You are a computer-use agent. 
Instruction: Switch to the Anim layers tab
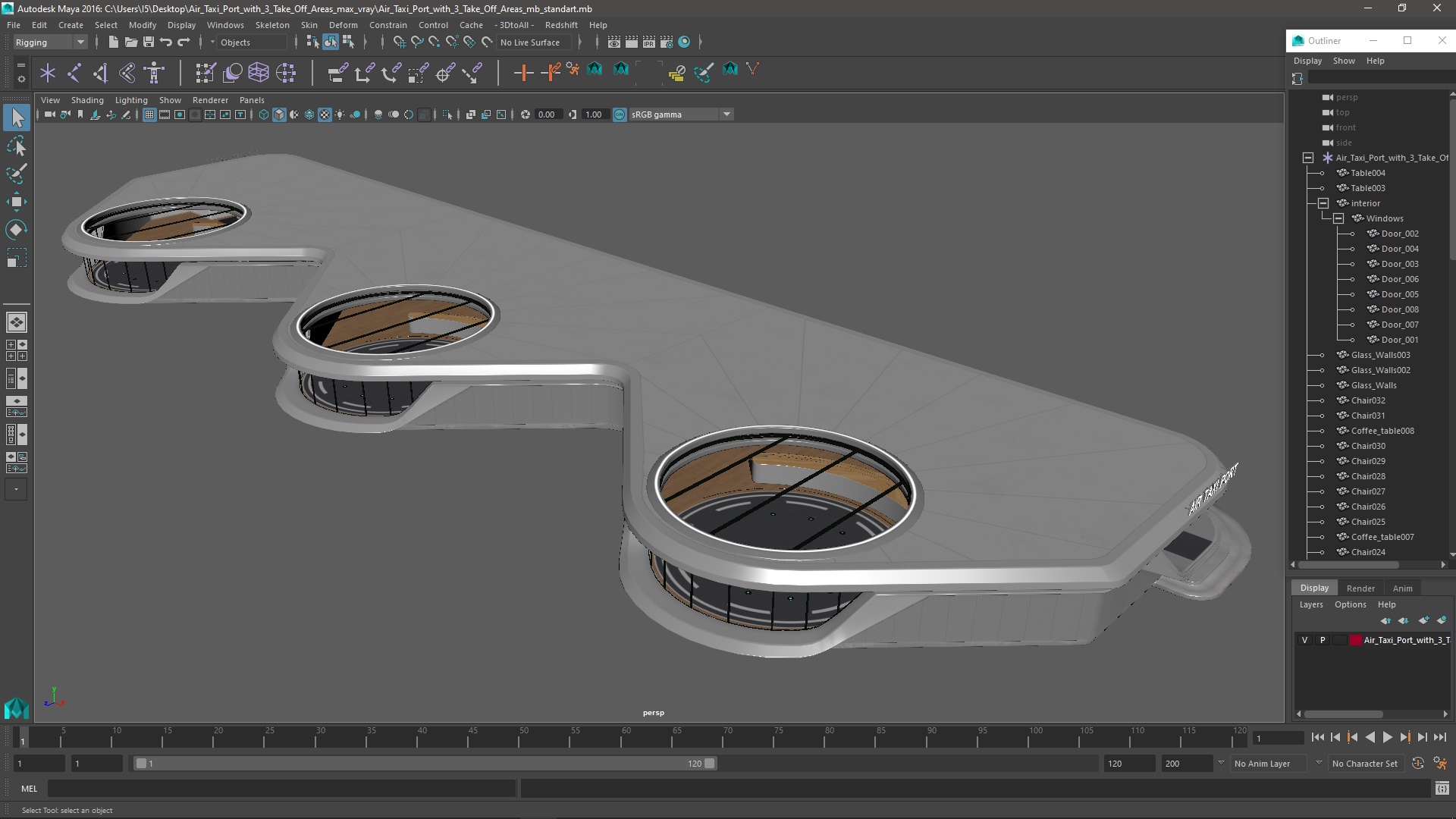pos(1402,588)
